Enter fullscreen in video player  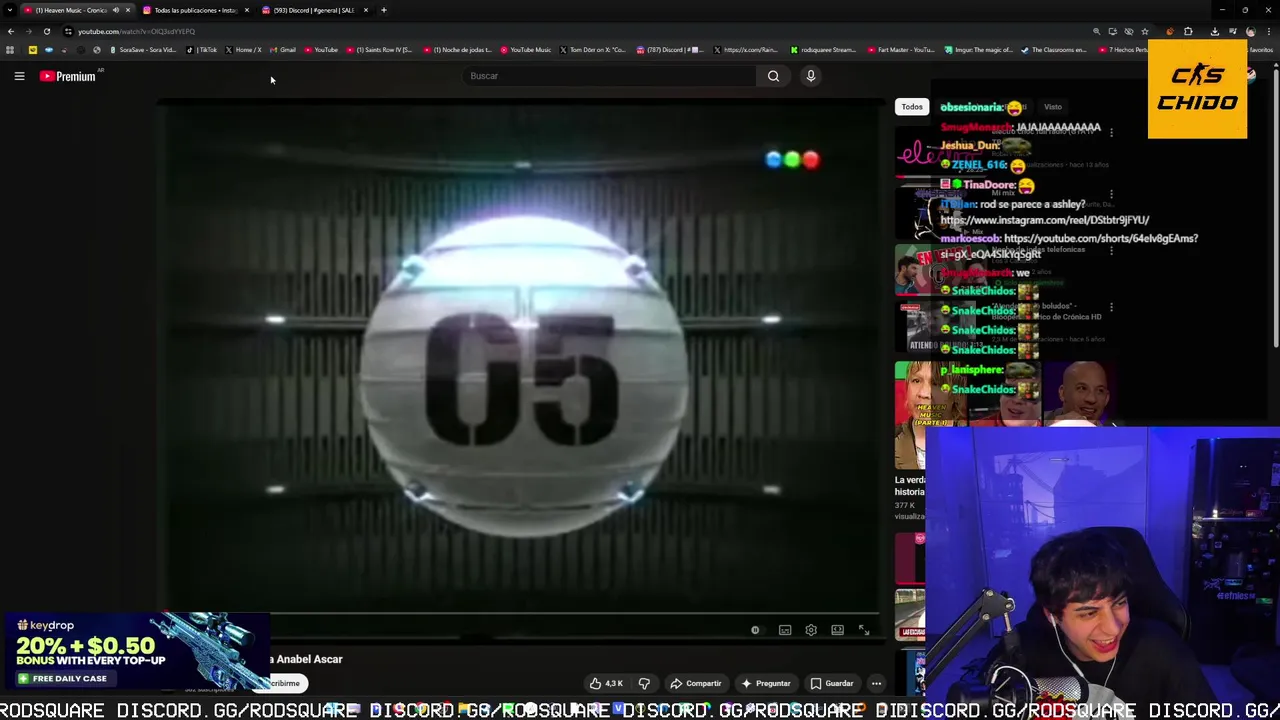coord(864,630)
